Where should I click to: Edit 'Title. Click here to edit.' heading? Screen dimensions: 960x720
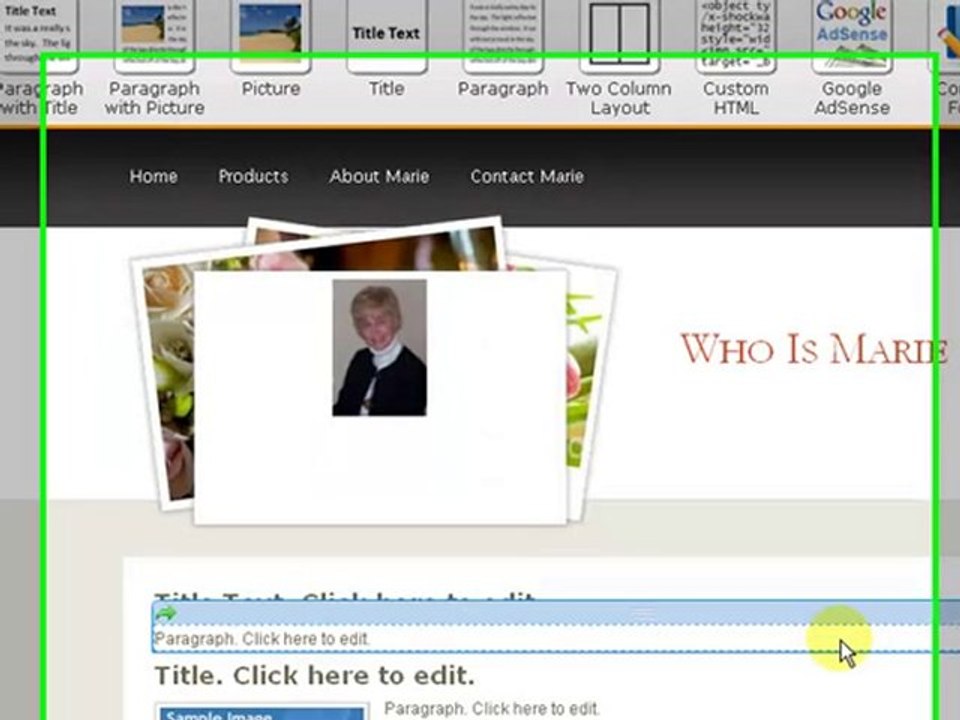click(315, 676)
